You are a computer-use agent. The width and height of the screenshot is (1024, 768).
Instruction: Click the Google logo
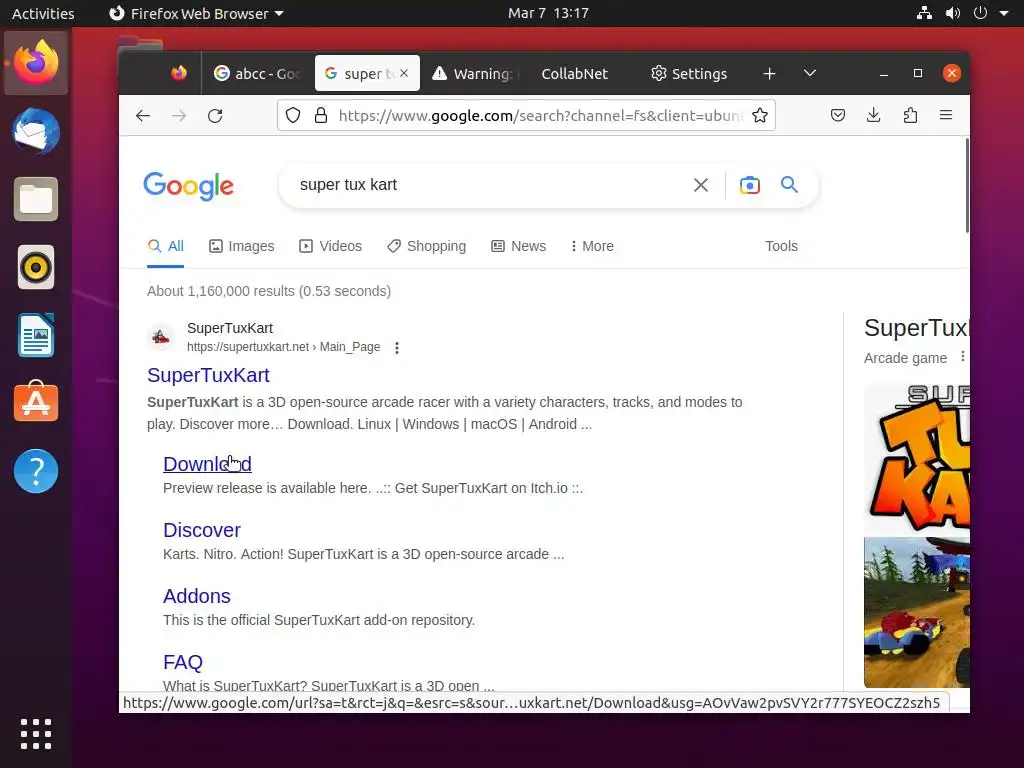coord(189,186)
